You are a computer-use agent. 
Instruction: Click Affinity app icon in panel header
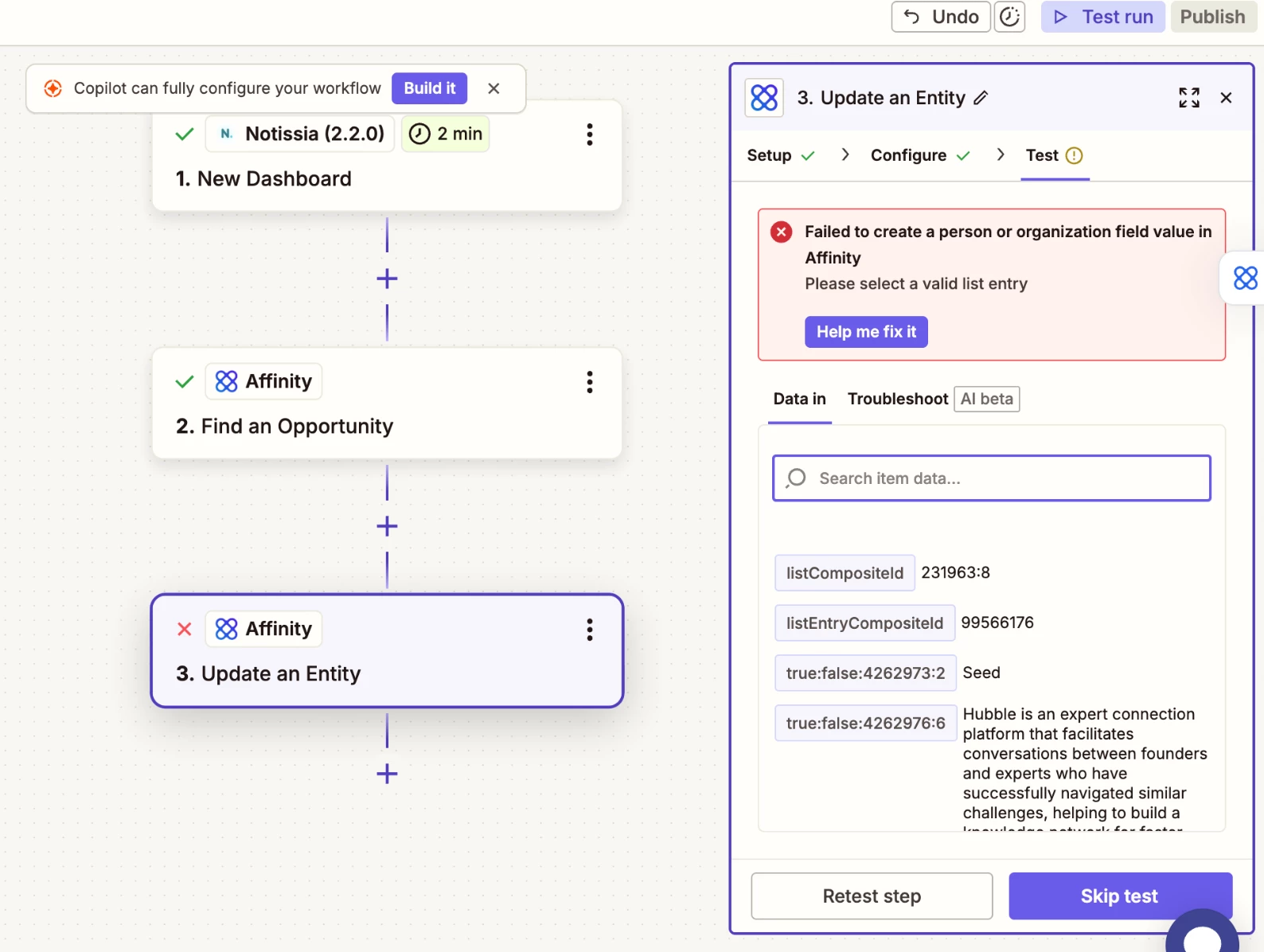pyautogui.click(x=764, y=98)
